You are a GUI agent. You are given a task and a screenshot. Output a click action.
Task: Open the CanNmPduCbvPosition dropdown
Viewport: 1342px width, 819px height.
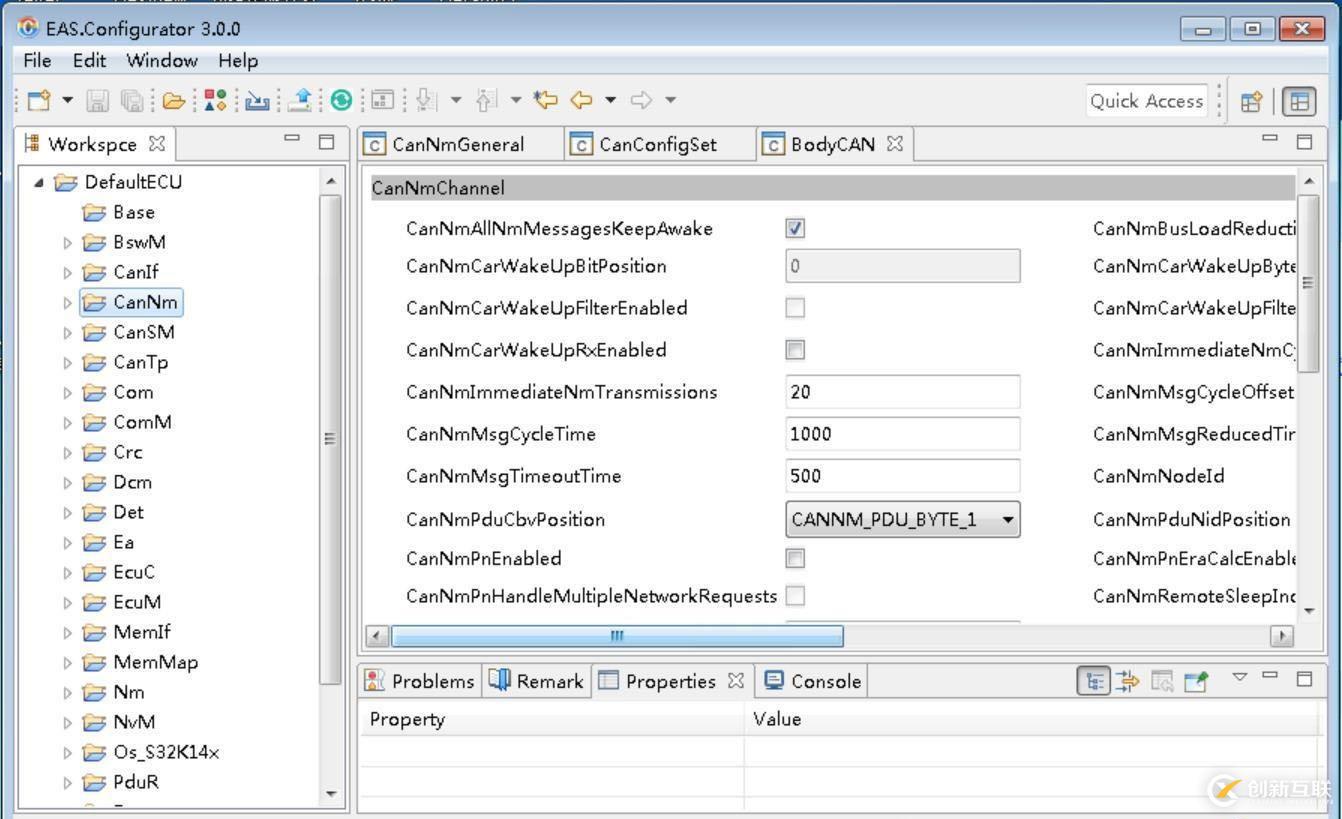point(903,519)
